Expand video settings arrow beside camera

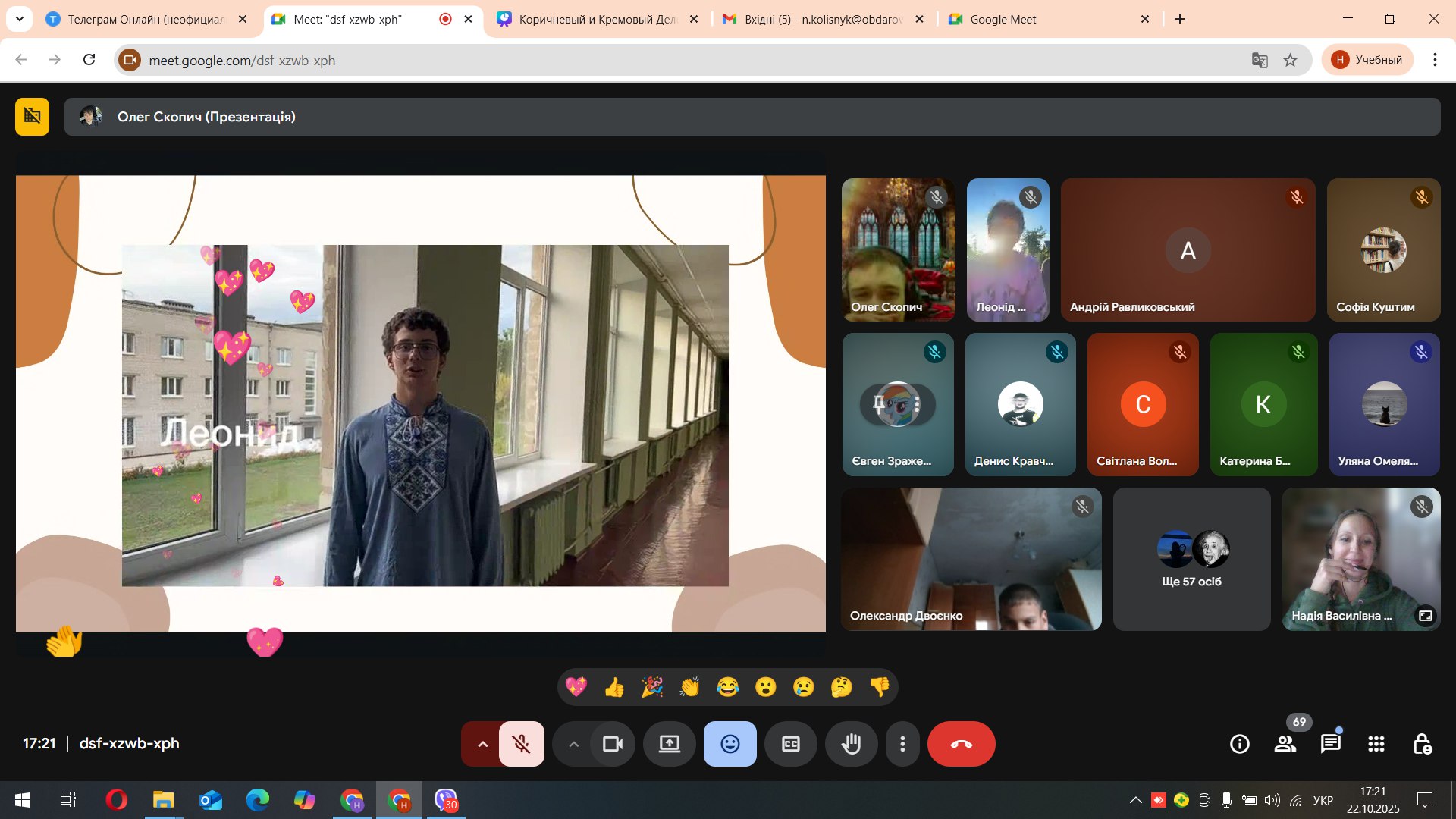(x=573, y=744)
